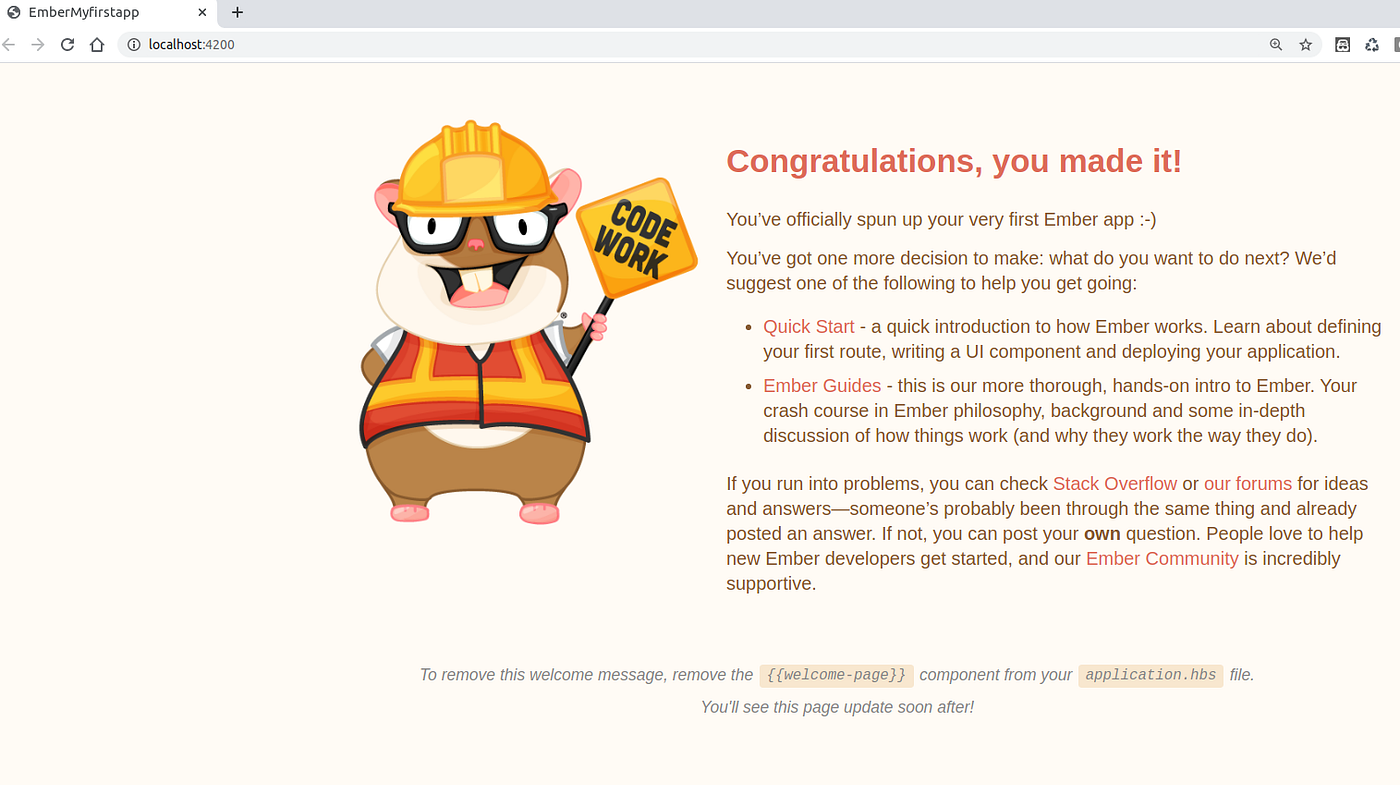Visit the our forums link
The image size is (1400, 785).
[x=1248, y=484]
